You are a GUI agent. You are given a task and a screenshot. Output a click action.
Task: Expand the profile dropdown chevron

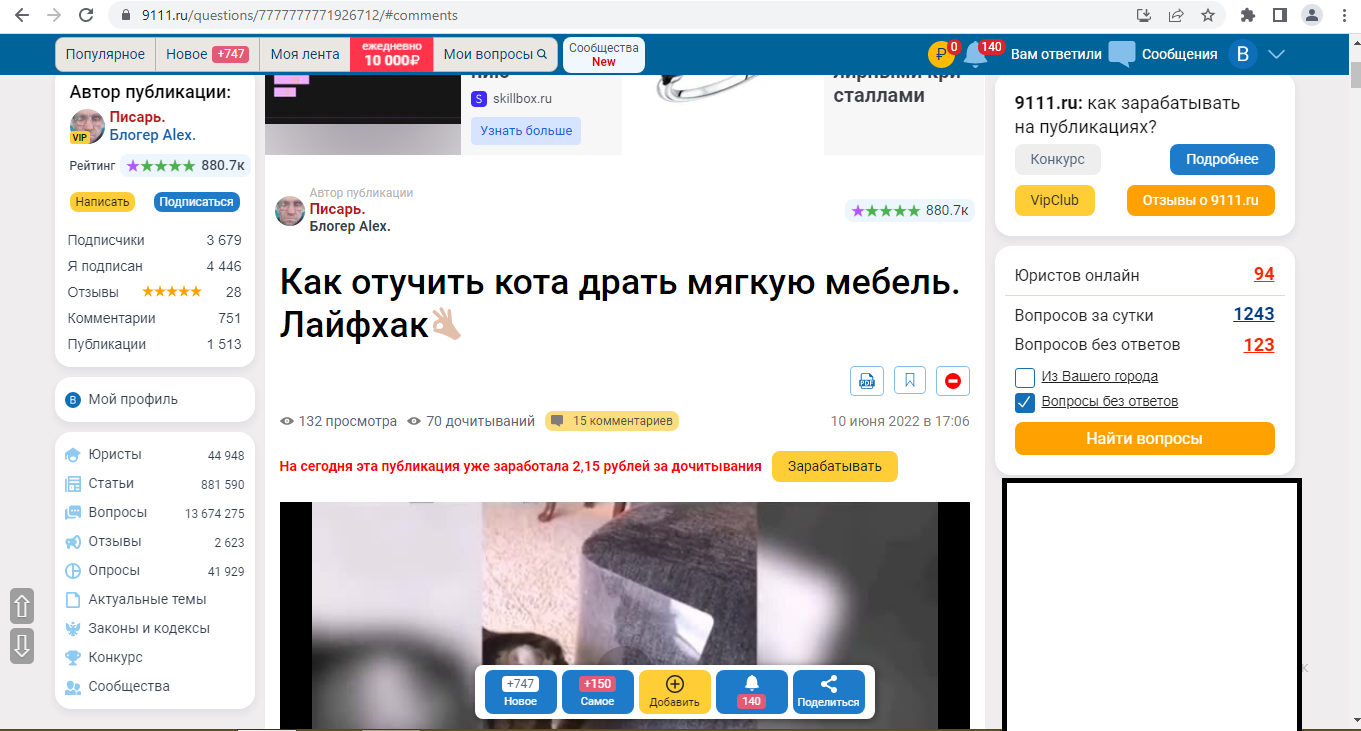(1276, 54)
